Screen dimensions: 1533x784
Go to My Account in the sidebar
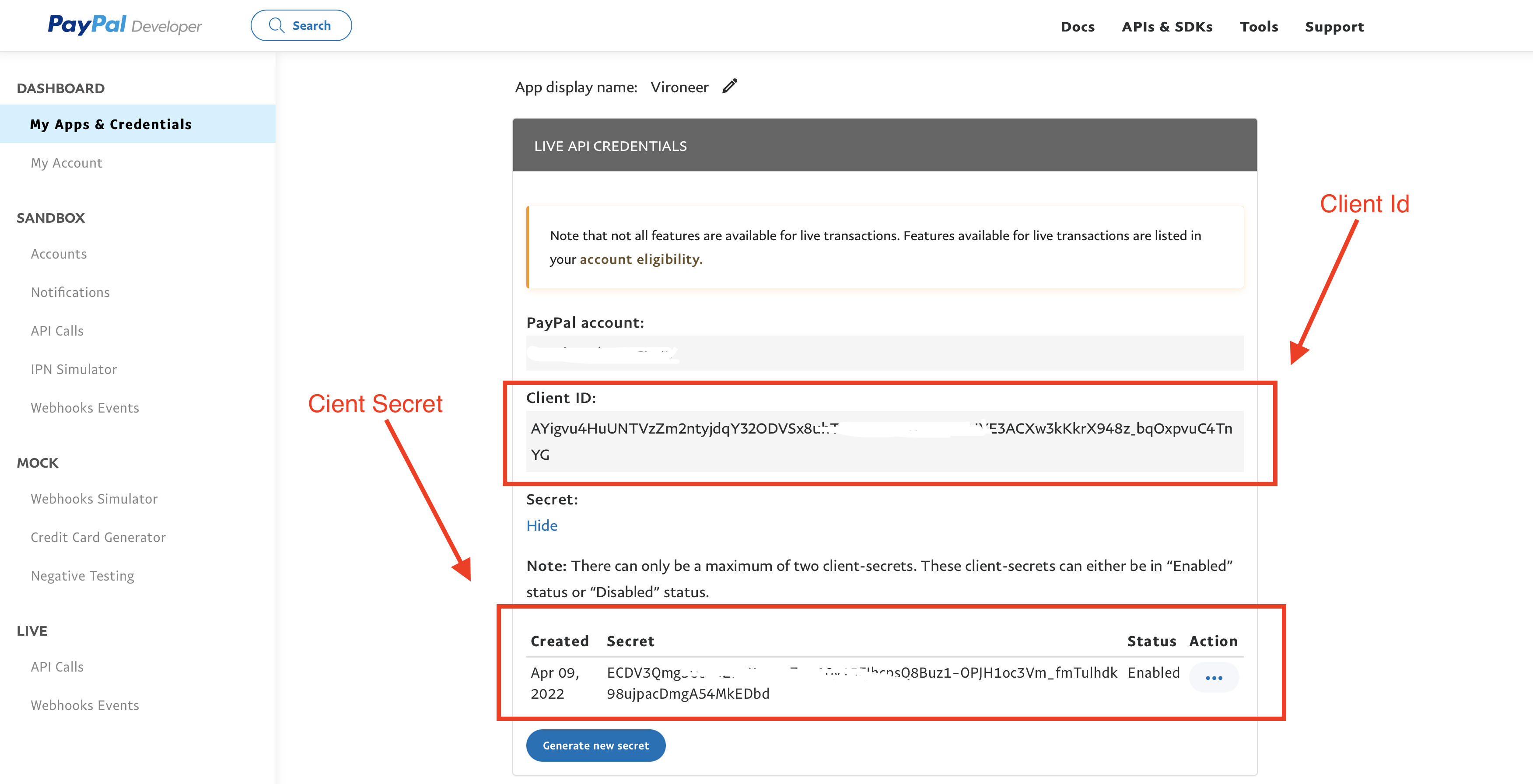click(x=66, y=162)
